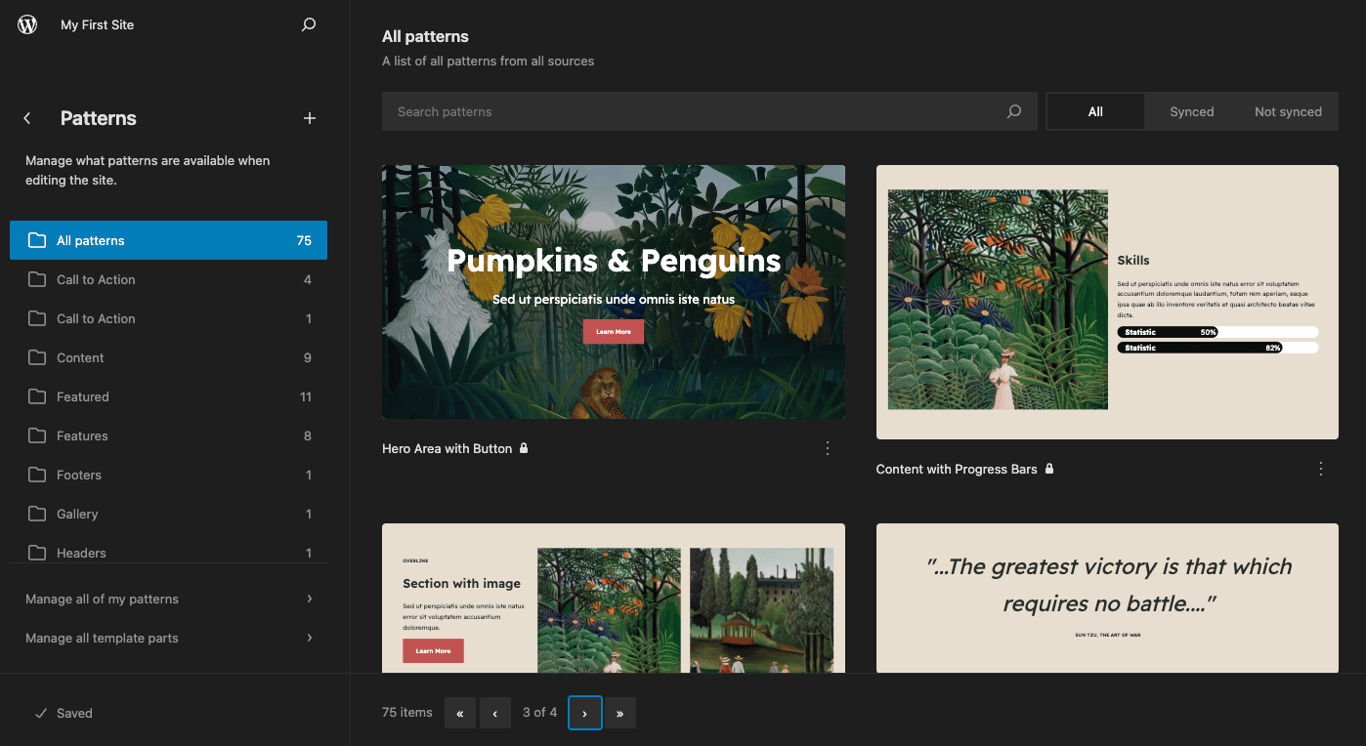Open the Call to Action category with 1 pattern
This screenshot has width=1366, height=746.
pos(169,319)
